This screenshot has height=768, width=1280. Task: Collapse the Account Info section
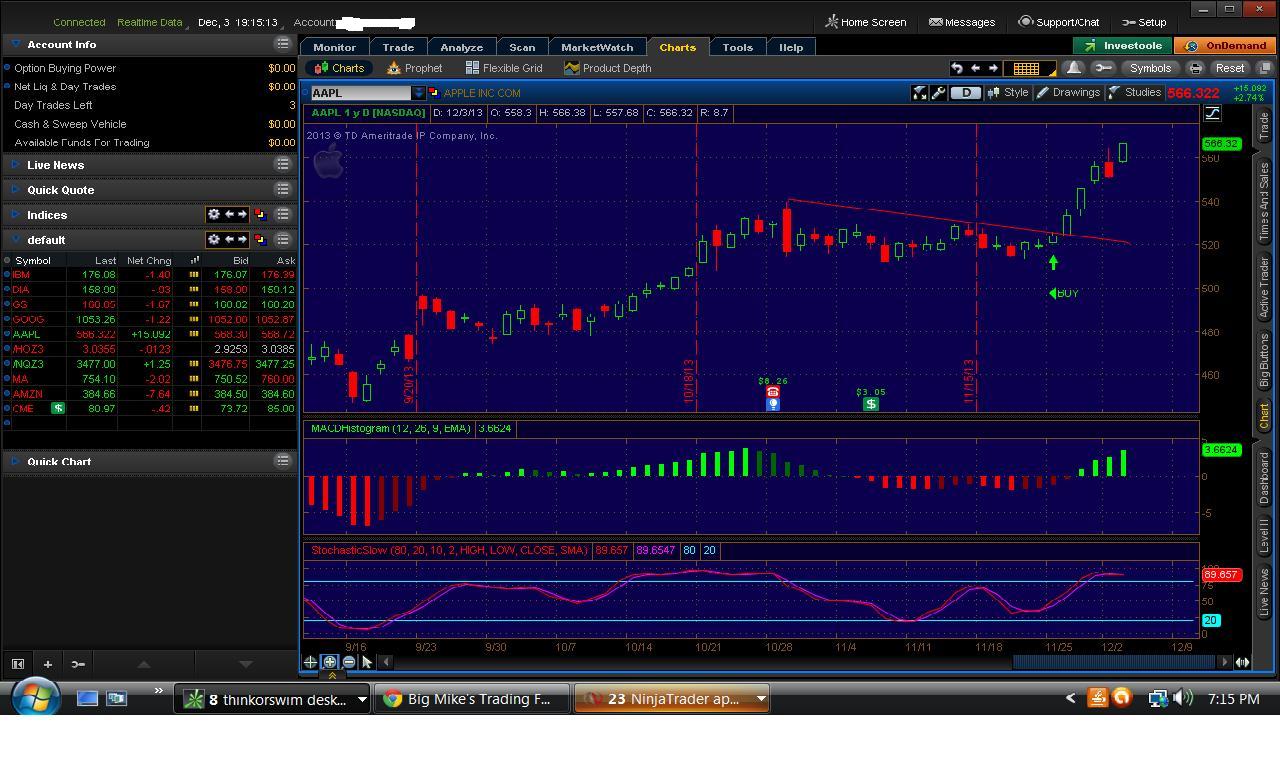click(16, 44)
